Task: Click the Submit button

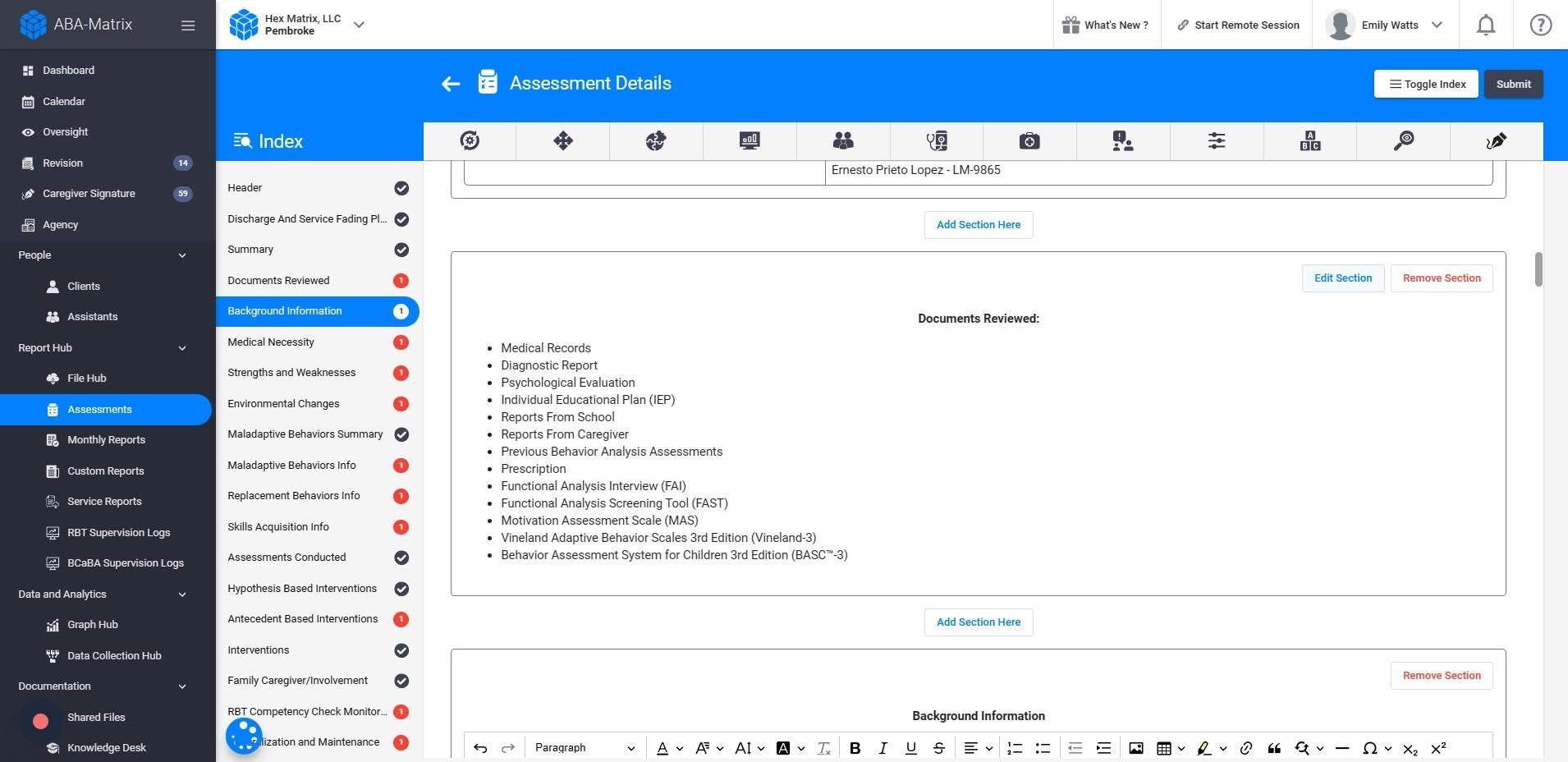Action: tap(1513, 84)
